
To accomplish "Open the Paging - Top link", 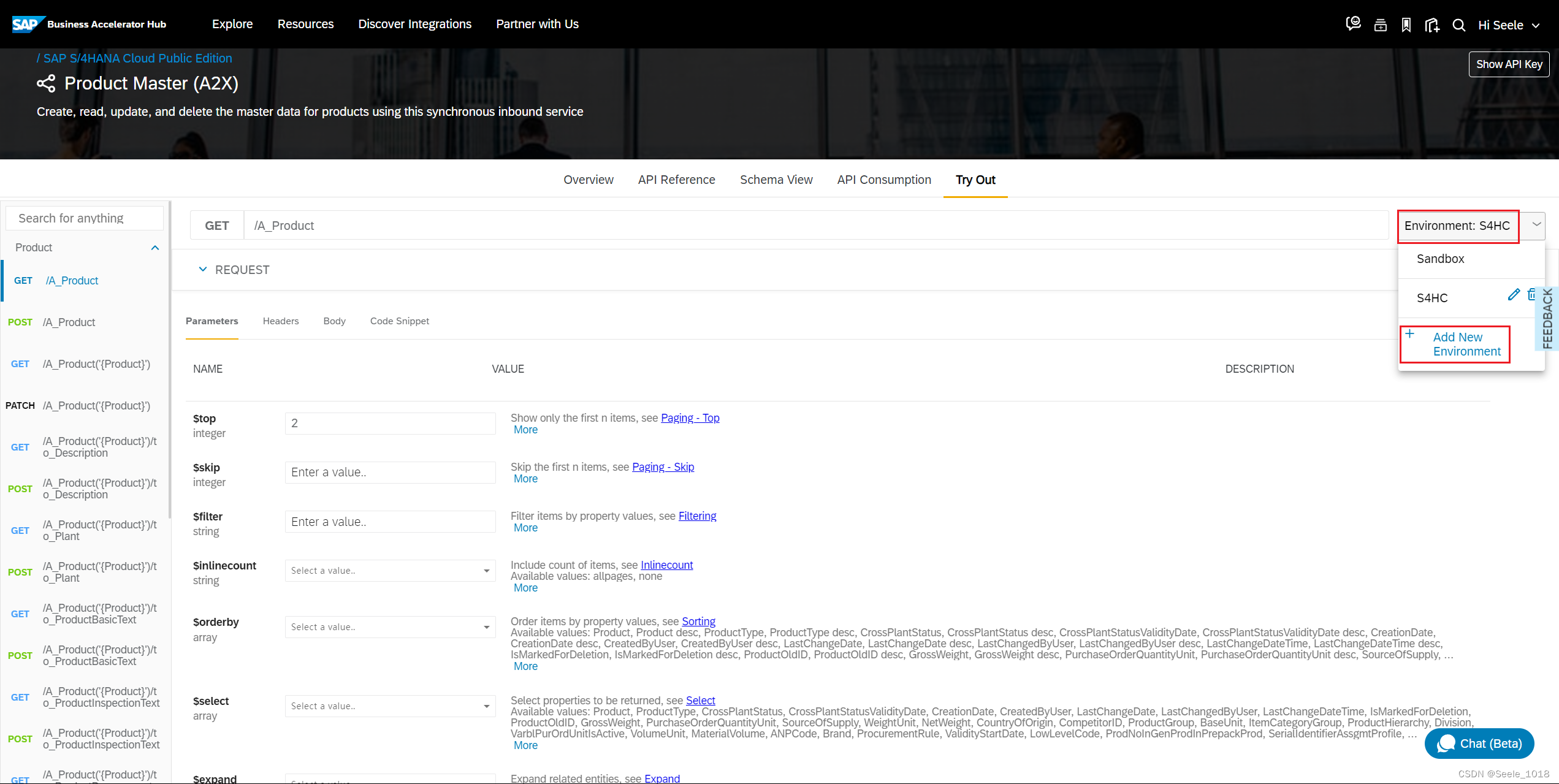I will pyautogui.click(x=690, y=418).
